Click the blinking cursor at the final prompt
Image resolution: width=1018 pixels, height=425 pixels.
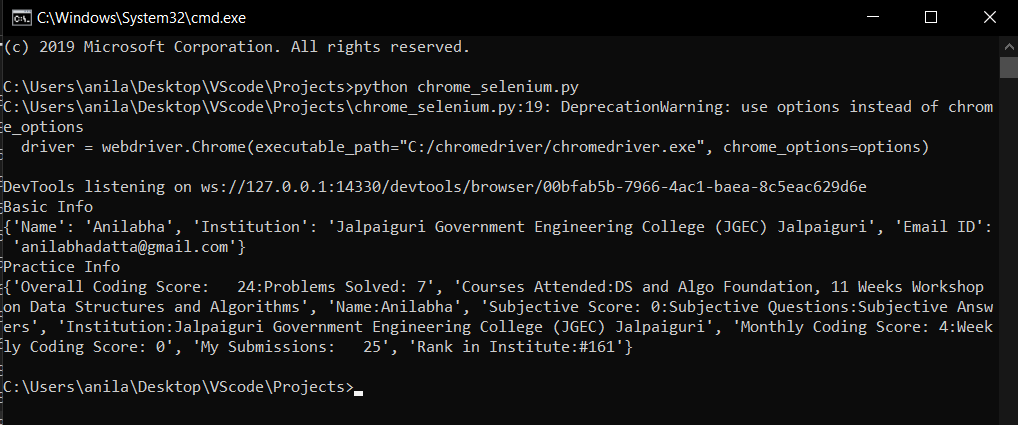pos(359,392)
